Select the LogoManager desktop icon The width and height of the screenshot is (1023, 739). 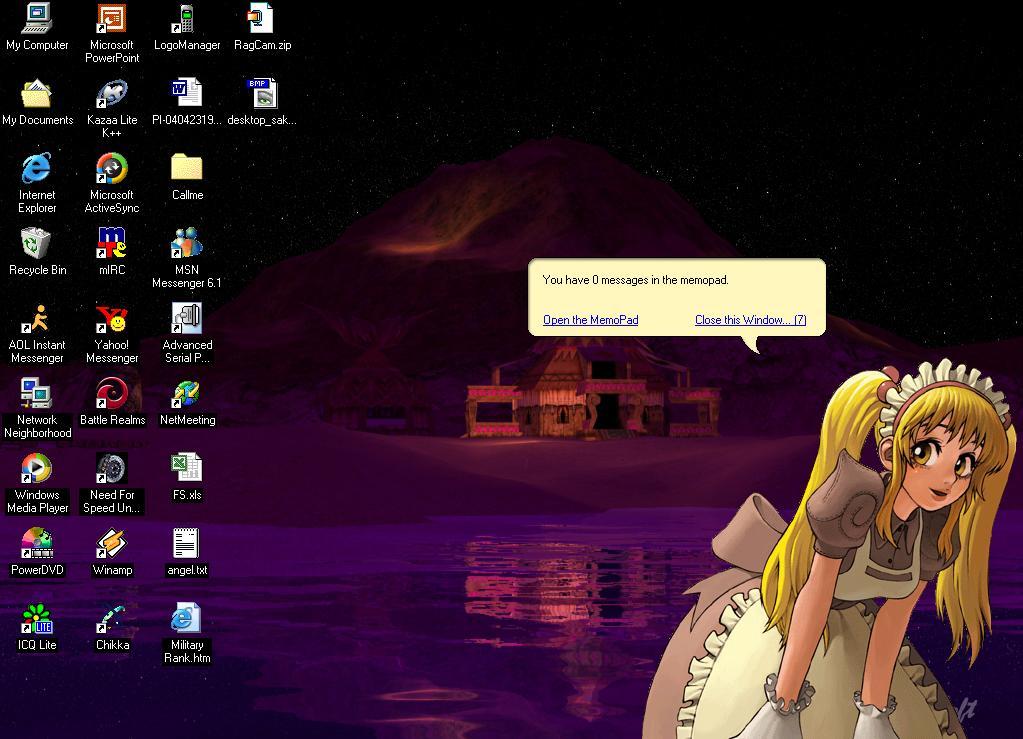(187, 20)
